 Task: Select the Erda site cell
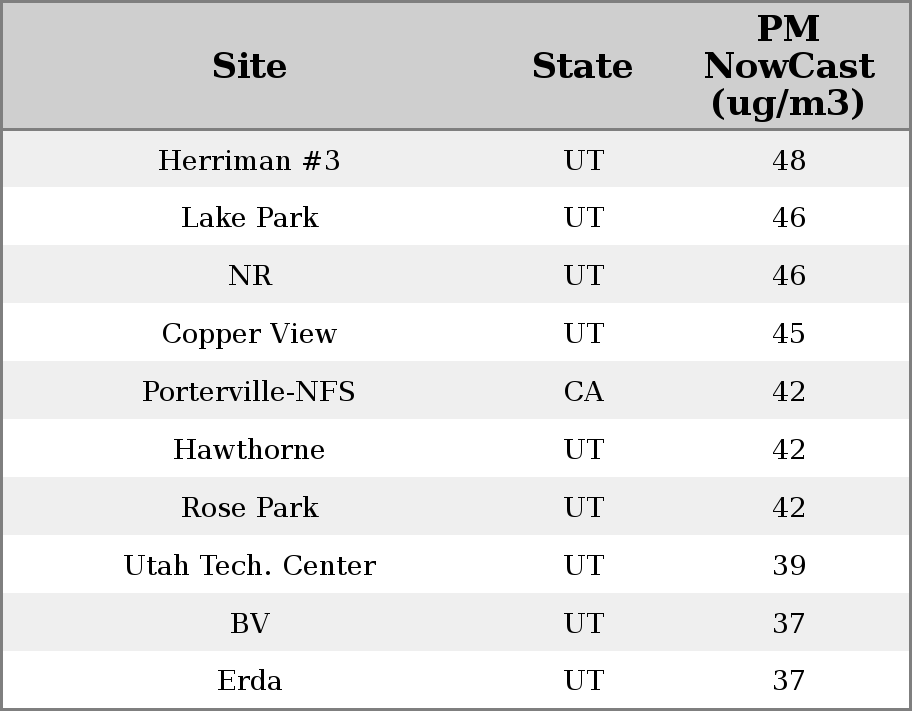(x=249, y=681)
